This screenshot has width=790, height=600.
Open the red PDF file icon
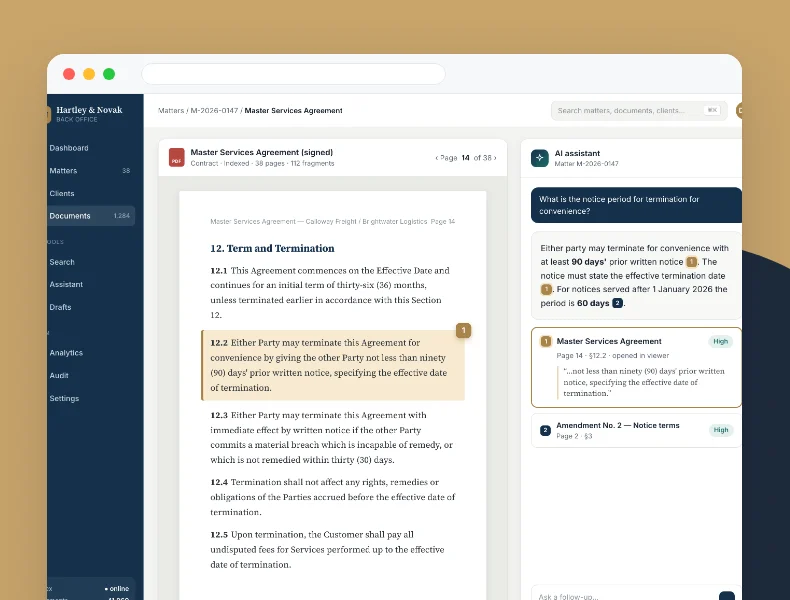tap(176, 157)
